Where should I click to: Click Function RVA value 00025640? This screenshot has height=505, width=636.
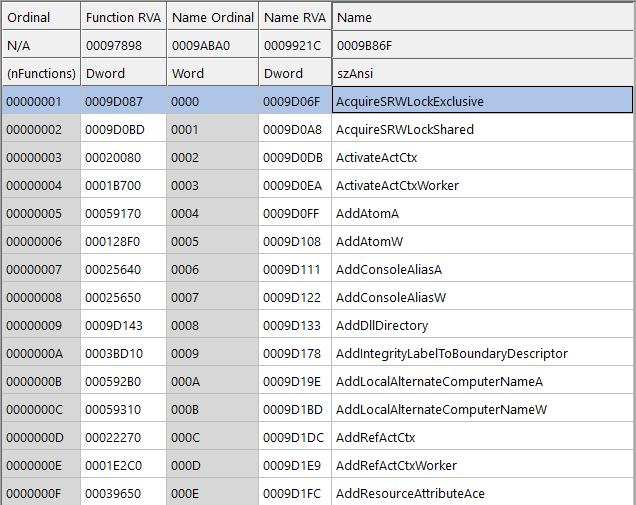click(123, 269)
